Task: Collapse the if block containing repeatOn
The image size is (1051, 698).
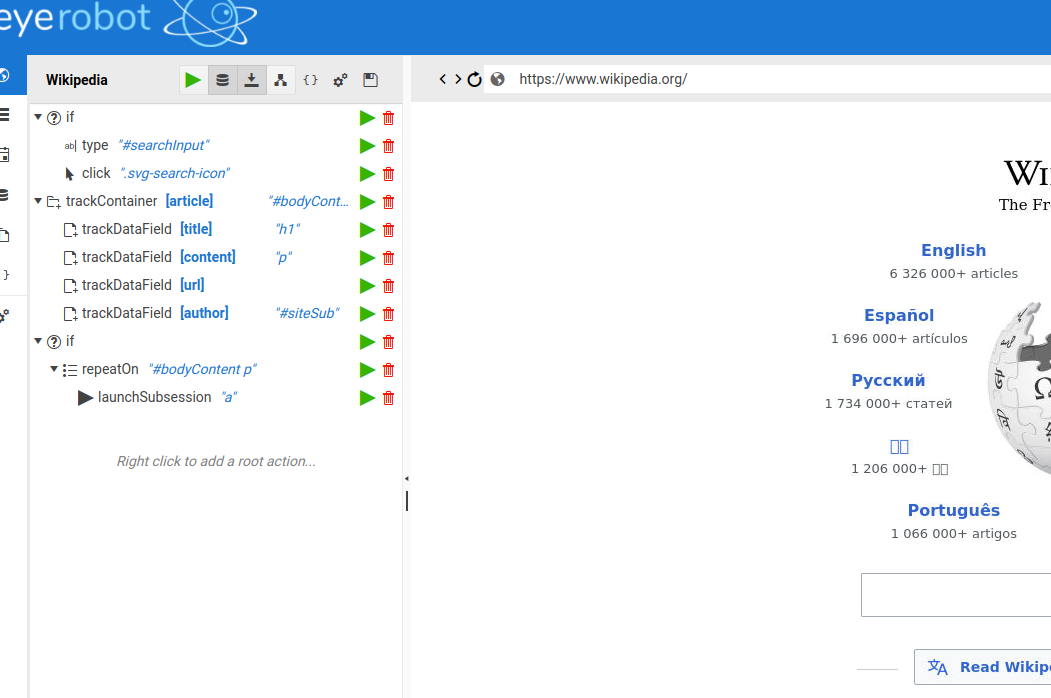Action: [38, 341]
